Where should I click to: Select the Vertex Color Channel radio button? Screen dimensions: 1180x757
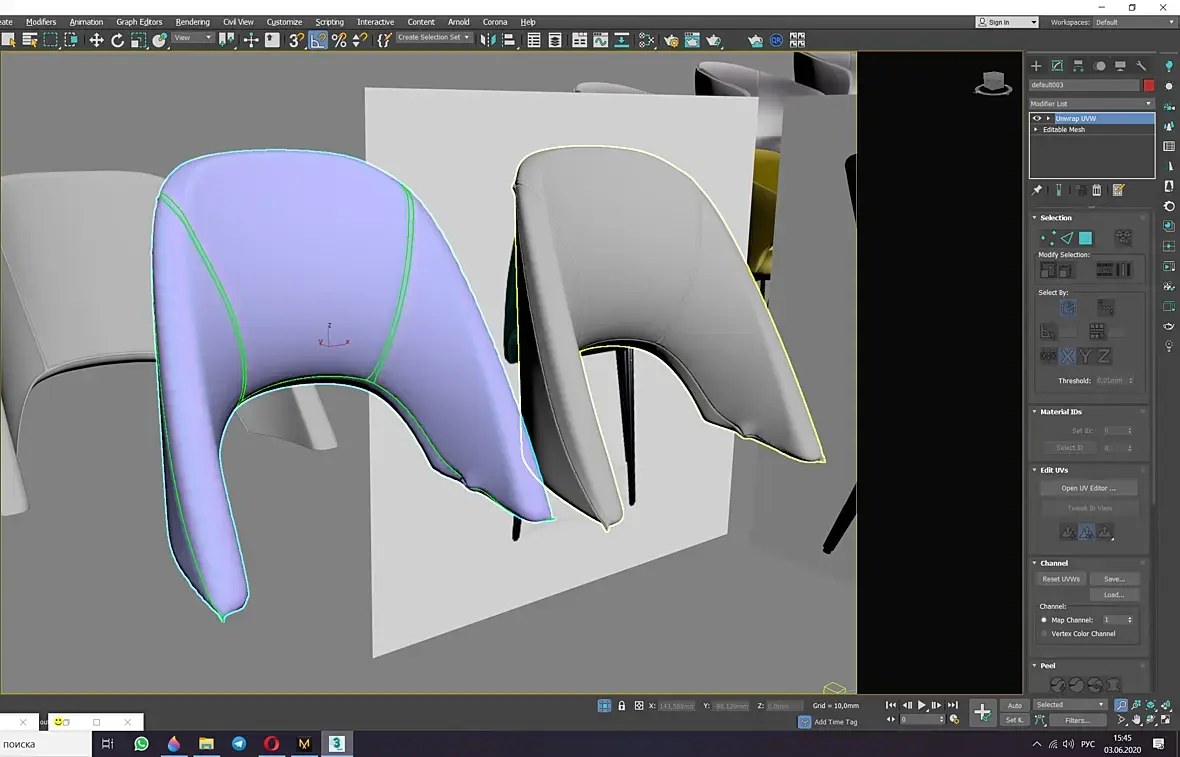click(x=1044, y=633)
